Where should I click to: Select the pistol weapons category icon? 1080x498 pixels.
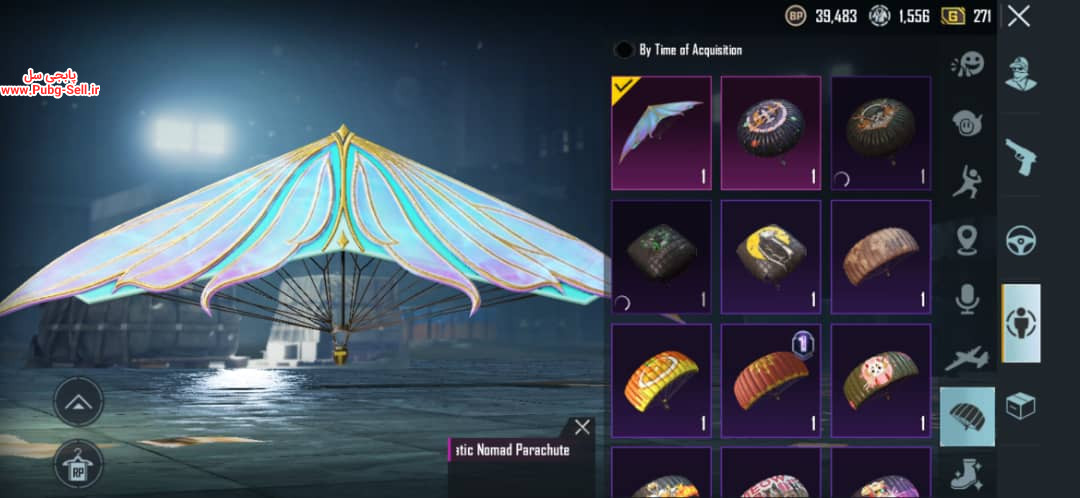coord(1021,157)
